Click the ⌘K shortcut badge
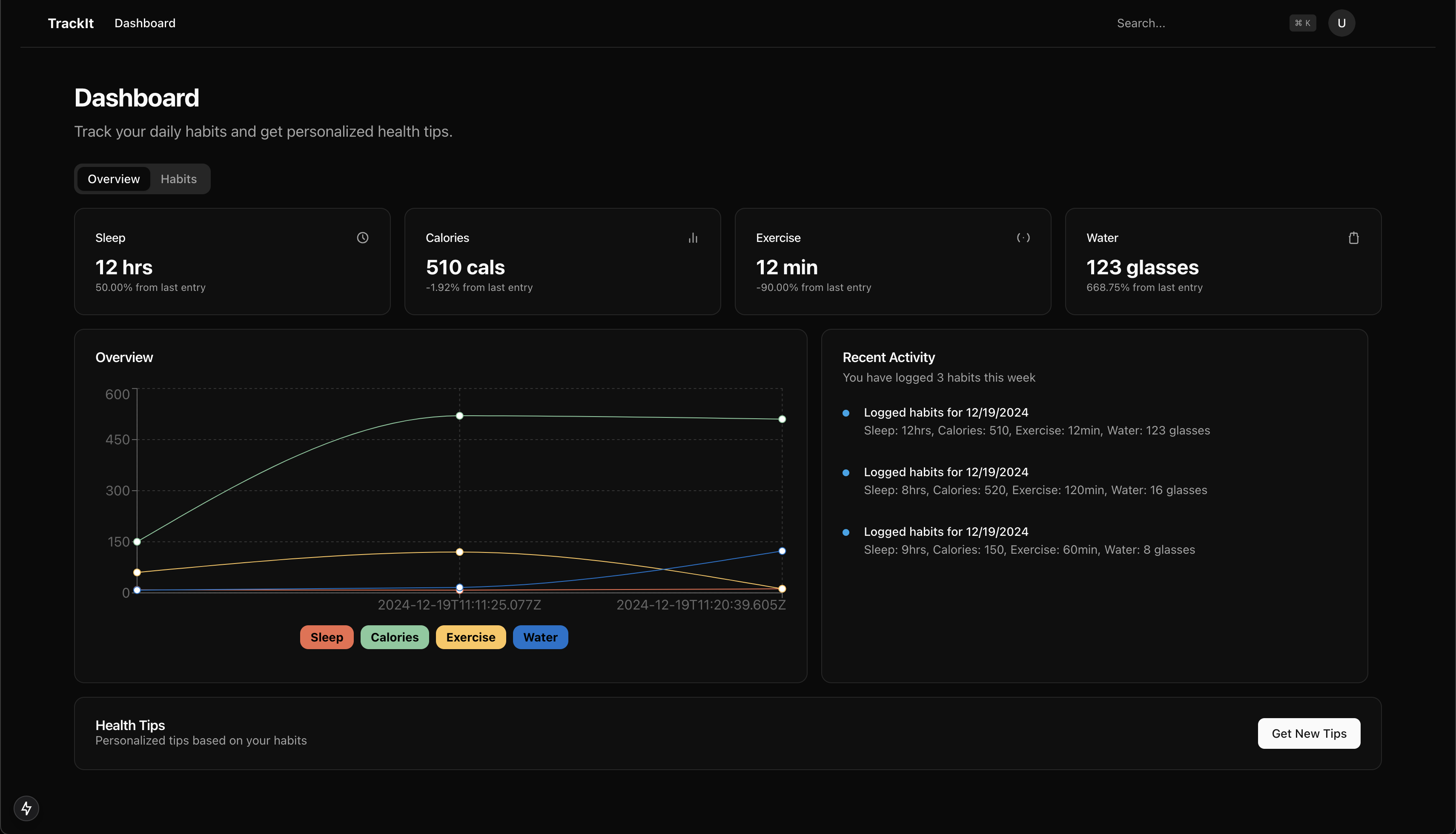 (1302, 23)
